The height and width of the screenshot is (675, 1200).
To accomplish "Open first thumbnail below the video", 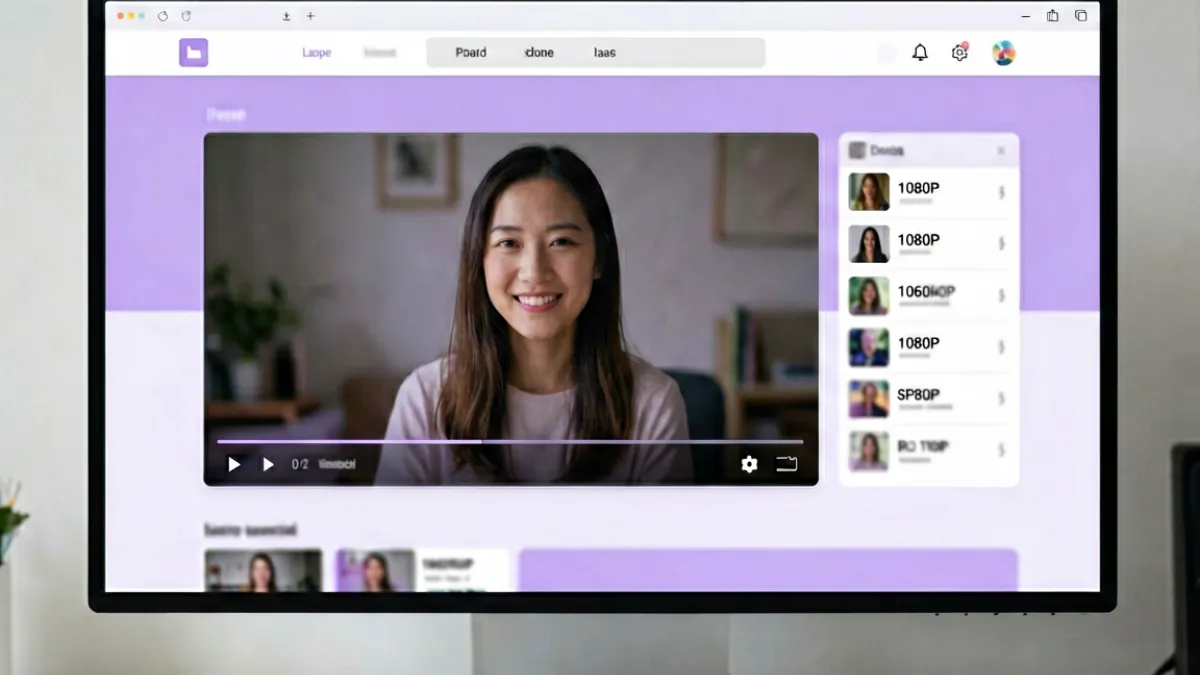I will coord(264,570).
